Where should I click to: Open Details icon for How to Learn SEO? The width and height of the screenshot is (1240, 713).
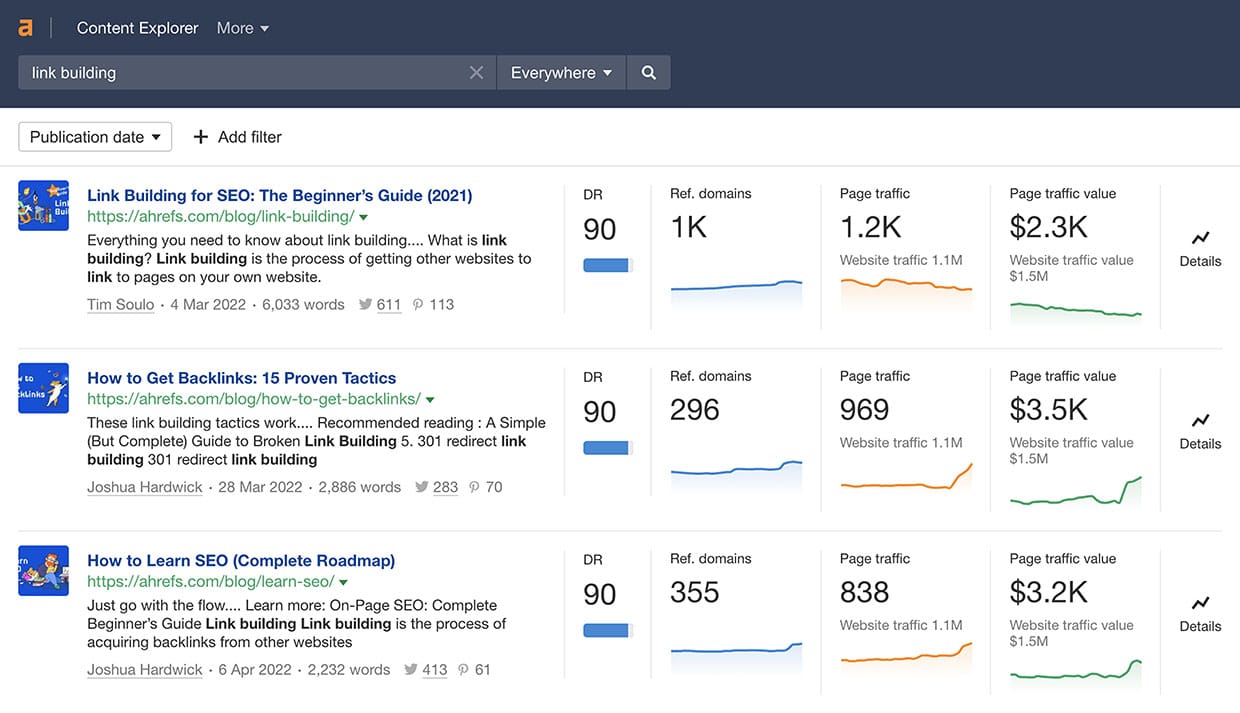[1200, 603]
